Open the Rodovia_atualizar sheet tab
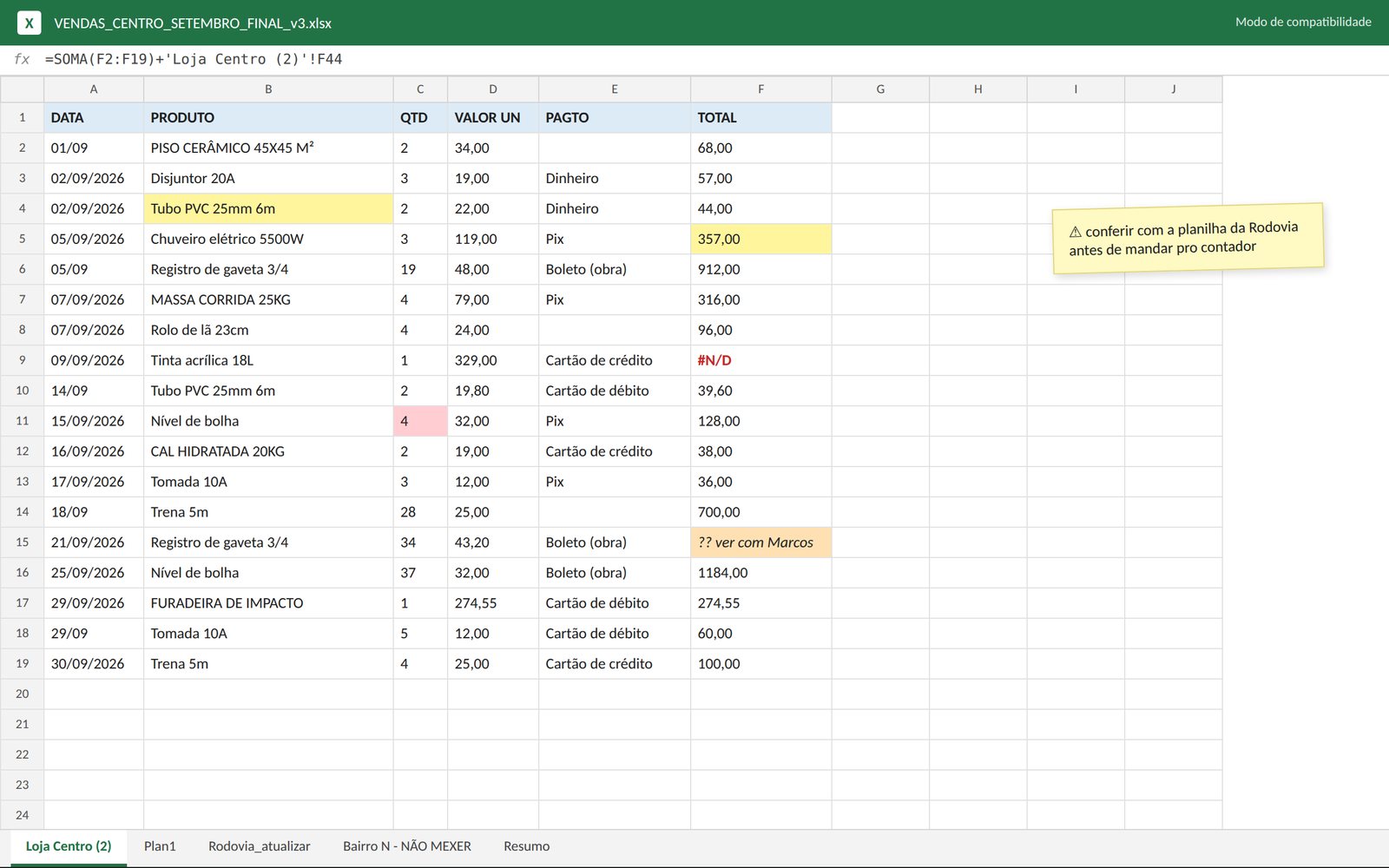 pyautogui.click(x=259, y=846)
